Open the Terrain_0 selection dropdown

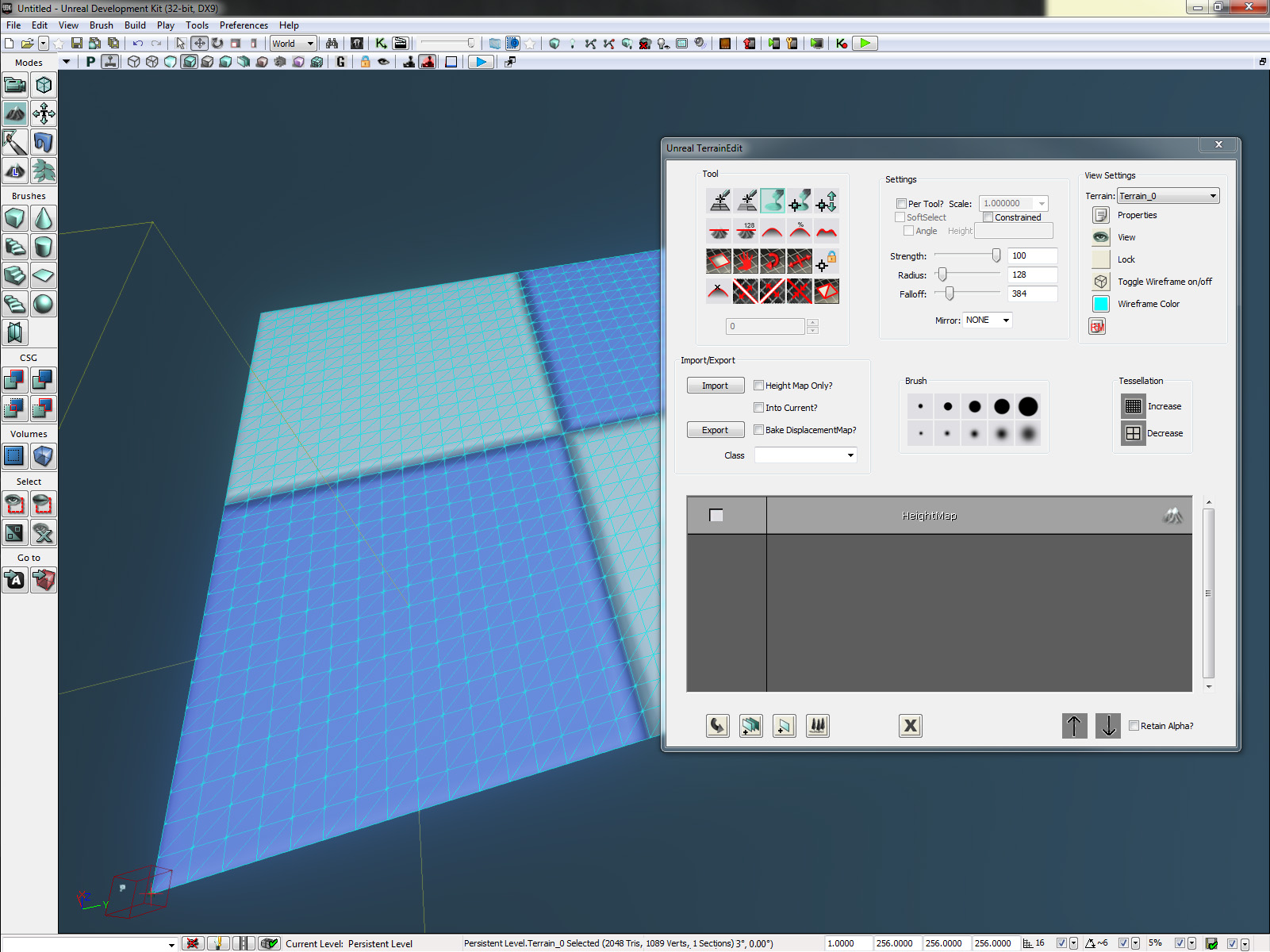pos(1168,196)
